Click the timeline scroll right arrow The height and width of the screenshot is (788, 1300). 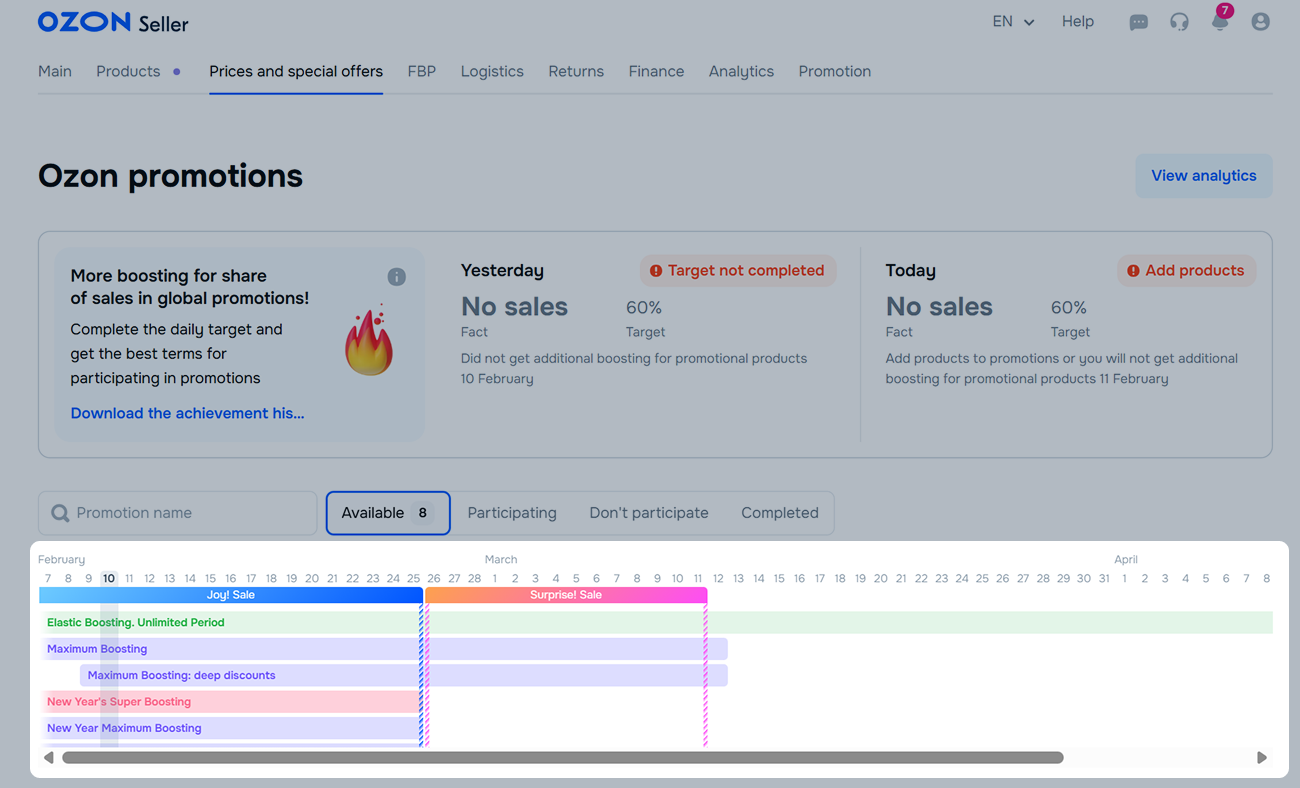tap(1262, 758)
